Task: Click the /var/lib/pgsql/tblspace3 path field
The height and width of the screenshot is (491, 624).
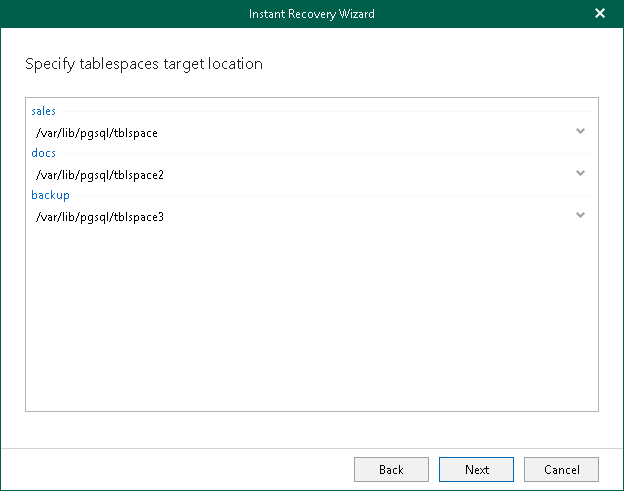Action: [x=100, y=216]
